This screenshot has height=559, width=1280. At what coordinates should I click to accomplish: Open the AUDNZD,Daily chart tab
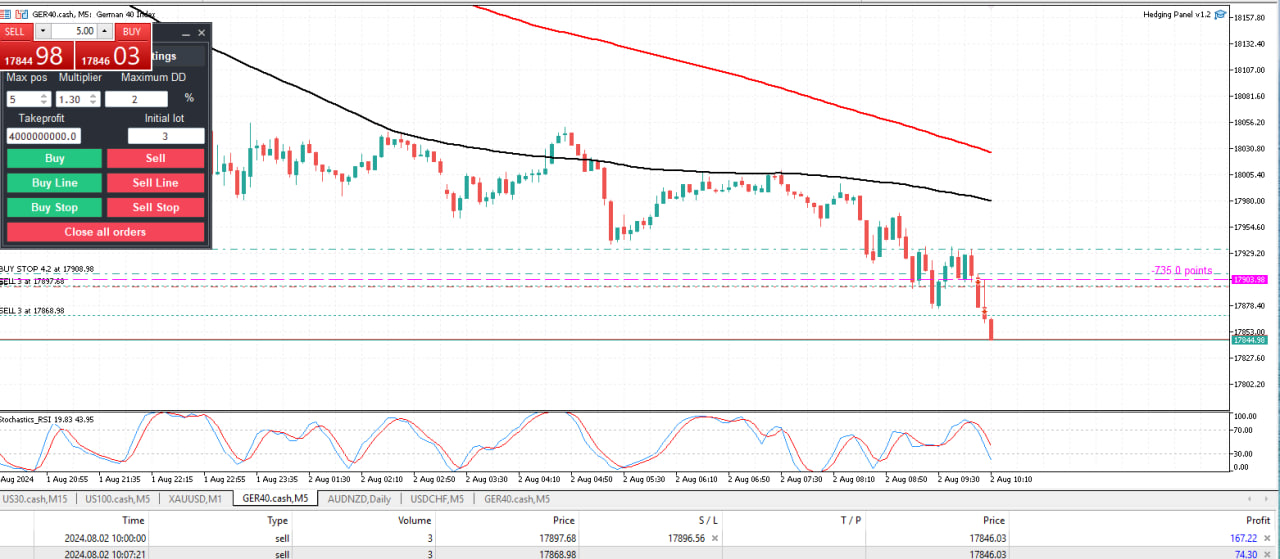click(359, 498)
